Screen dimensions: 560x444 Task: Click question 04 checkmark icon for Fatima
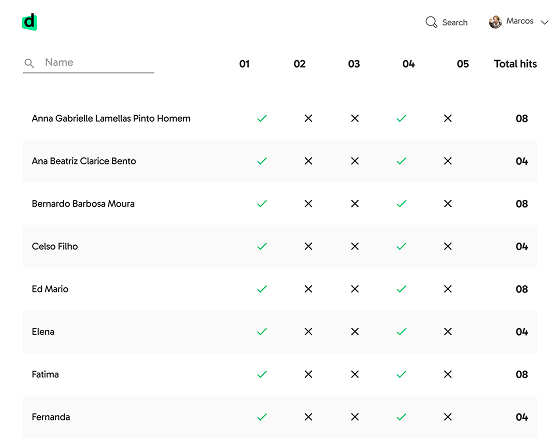pyautogui.click(x=401, y=374)
